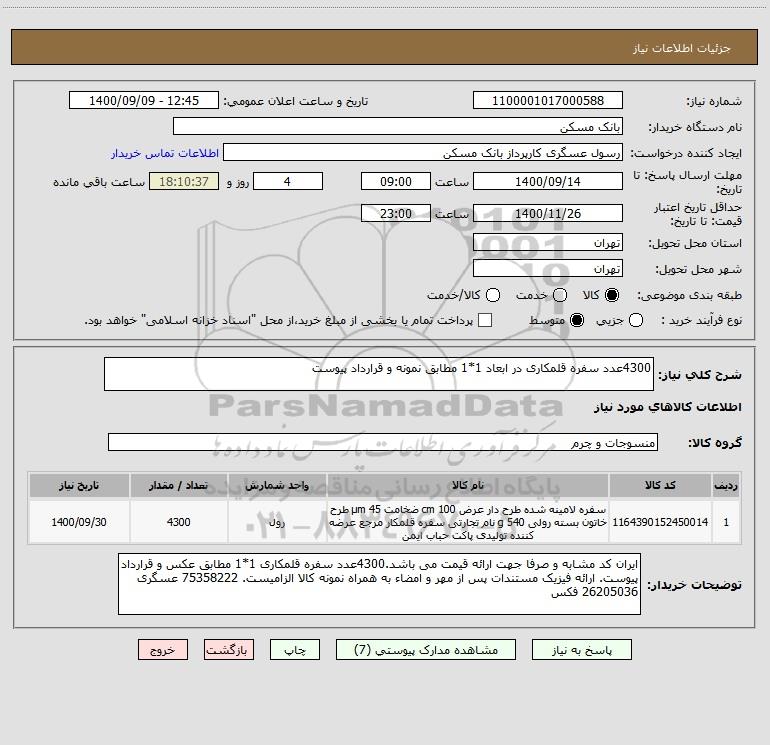Click the 'تعداد / مقدار' column header
This screenshot has width=770, height=745.
[178, 485]
